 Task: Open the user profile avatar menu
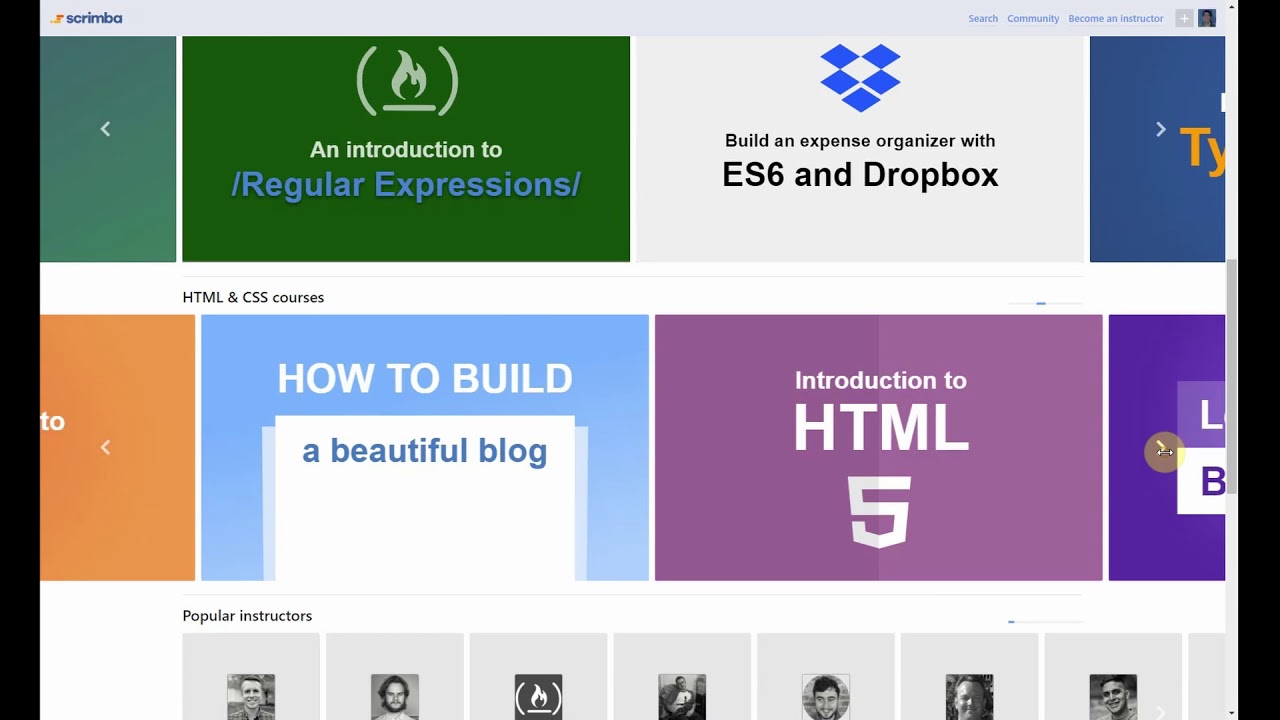(x=1207, y=18)
